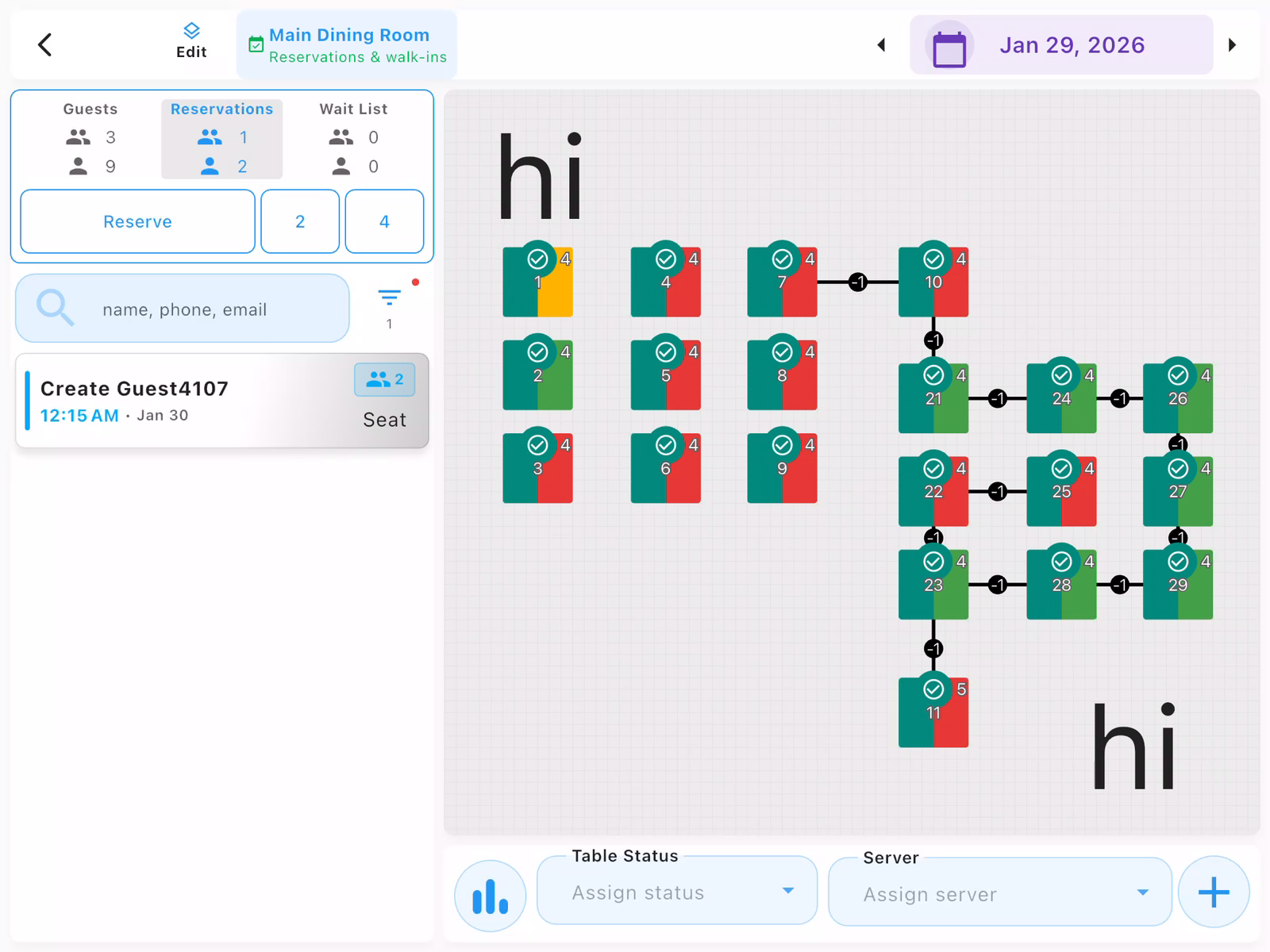Open the Edit layout tool
1270x952 pixels.
click(191, 41)
